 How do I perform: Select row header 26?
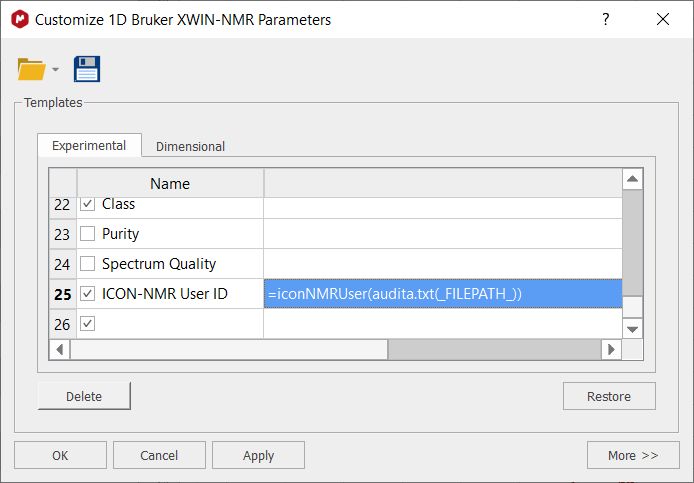(x=62, y=324)
